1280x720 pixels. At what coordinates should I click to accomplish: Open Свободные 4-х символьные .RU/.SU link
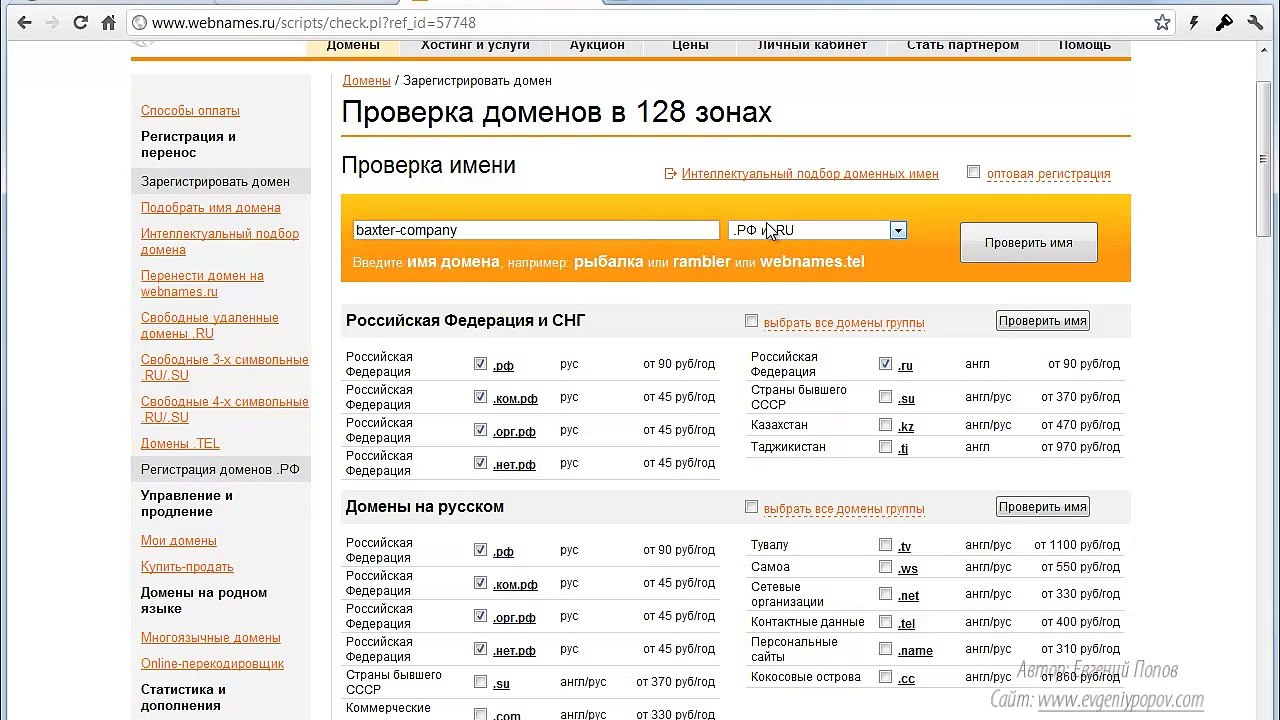[x=224, y=410]
